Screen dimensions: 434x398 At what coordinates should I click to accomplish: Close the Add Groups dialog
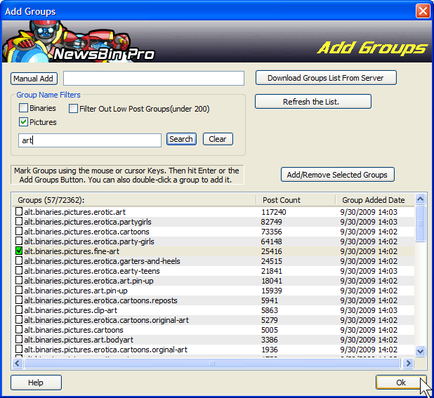pyautogui.click(x=423, y=11)
